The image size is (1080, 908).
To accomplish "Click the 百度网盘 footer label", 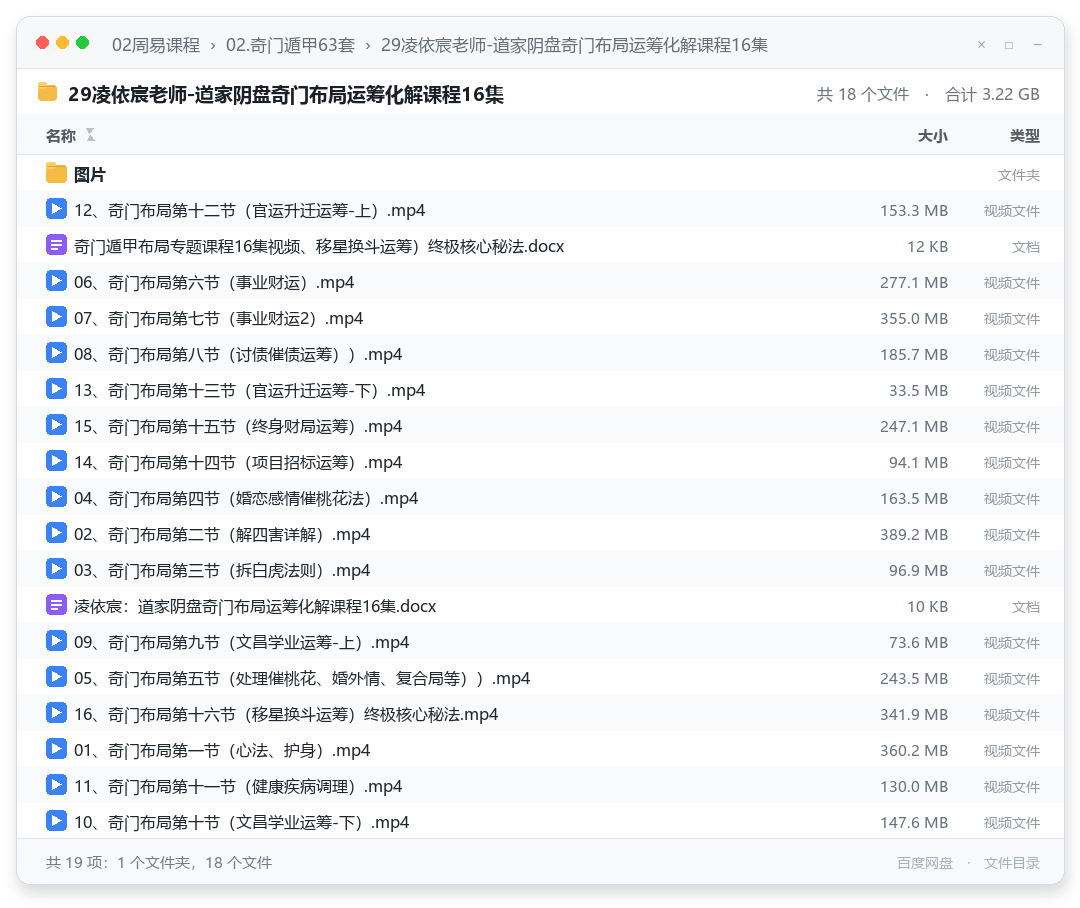I will click(x=924, y=863).
